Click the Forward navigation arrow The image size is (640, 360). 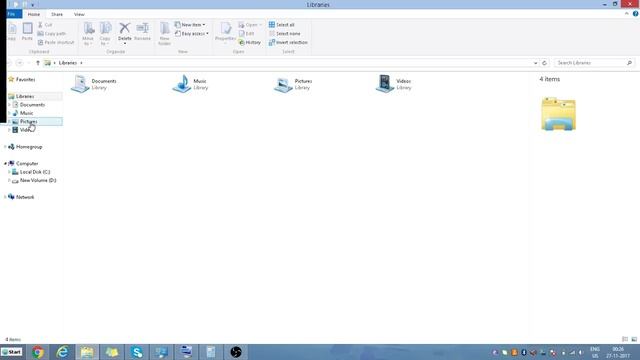(x=20, y=63)
